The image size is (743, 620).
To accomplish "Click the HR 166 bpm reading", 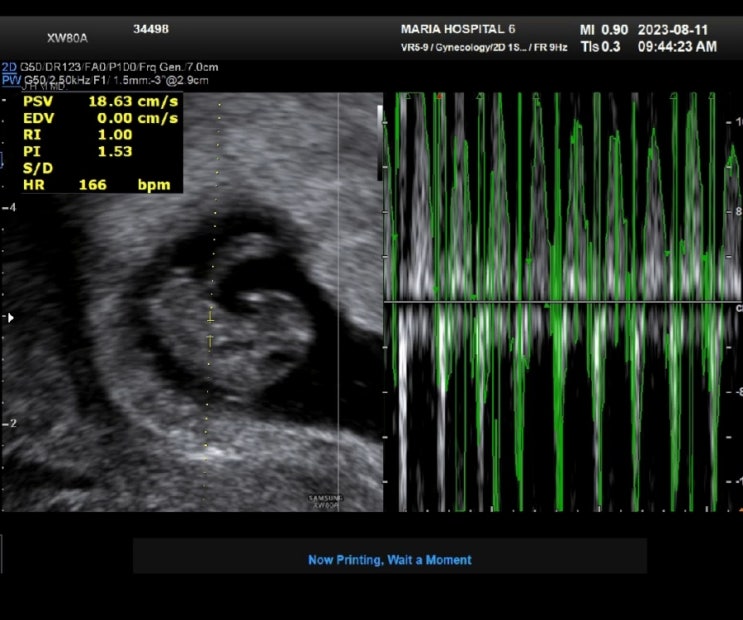I will pos(97,185).
